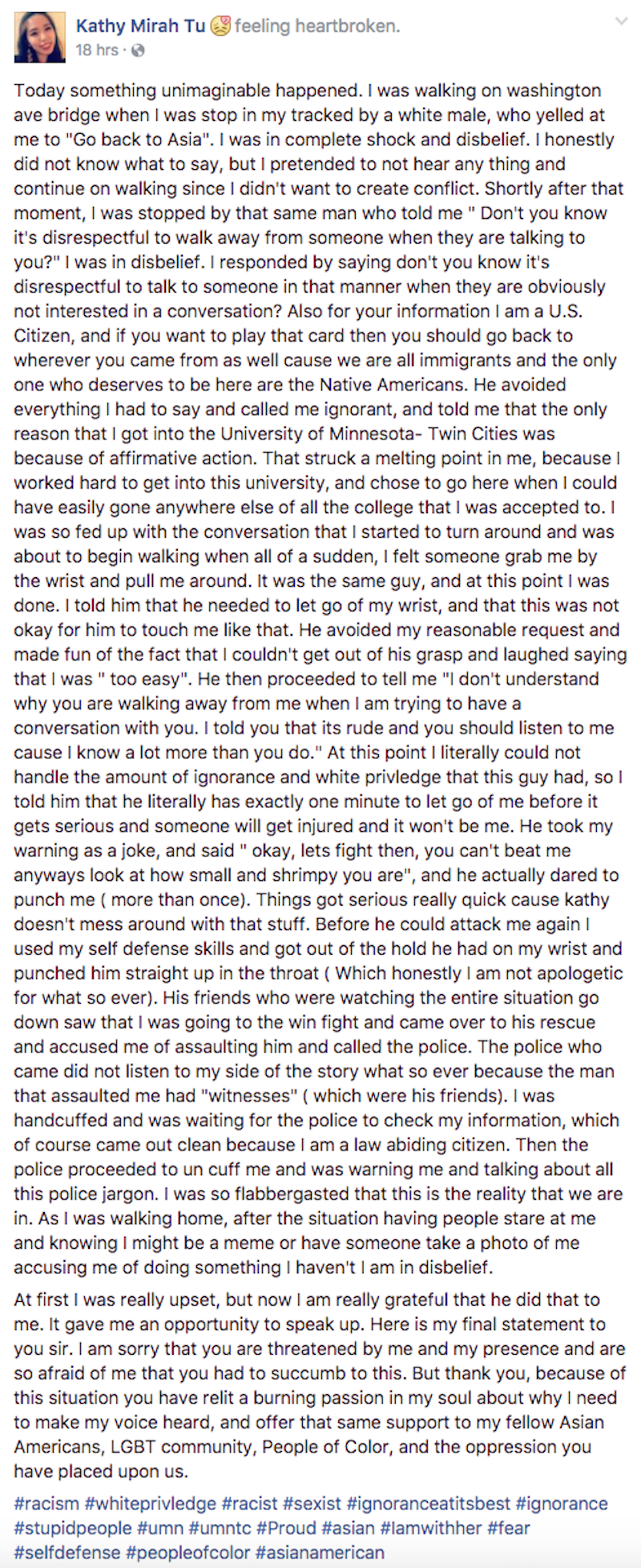Screen dimensions: 641x1568
Task: Click the heartbroken emoji icon
Action: coord(220,26)
